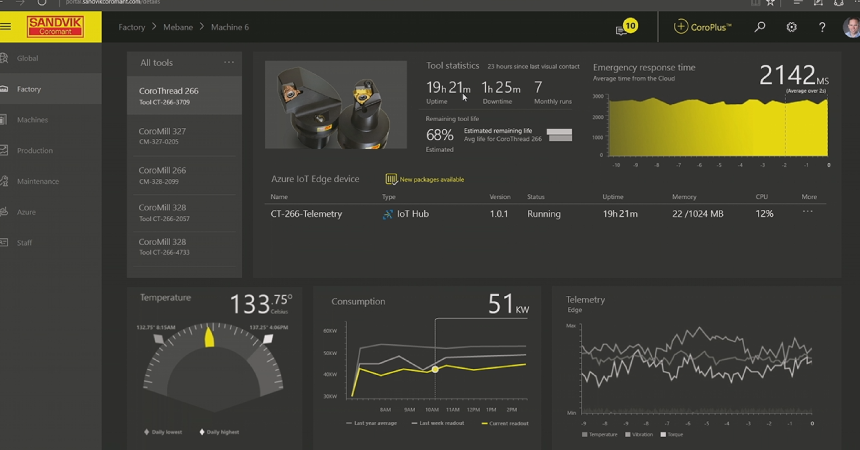Image resolution: width=860 pixels, height=450 pixels.
Task: Click the 12% CPU value
Action: click(x=765, y=214)
